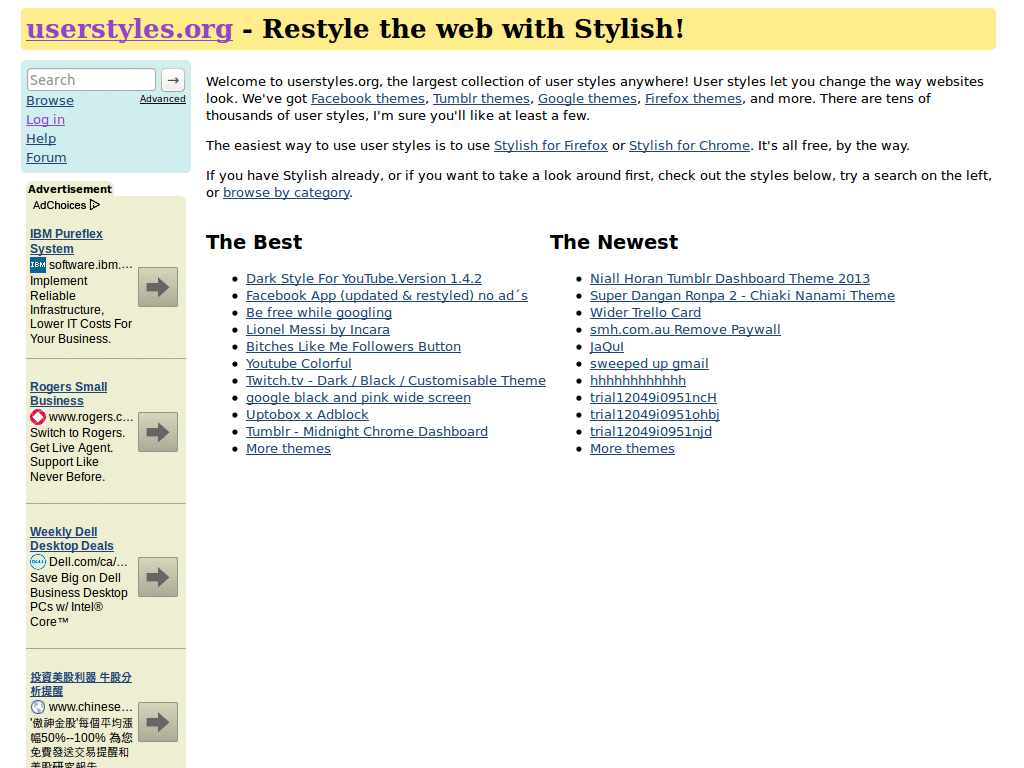Open the Help link in sidebar
Viewport: 1024px width, 768px height.
(x=41, y=138)
